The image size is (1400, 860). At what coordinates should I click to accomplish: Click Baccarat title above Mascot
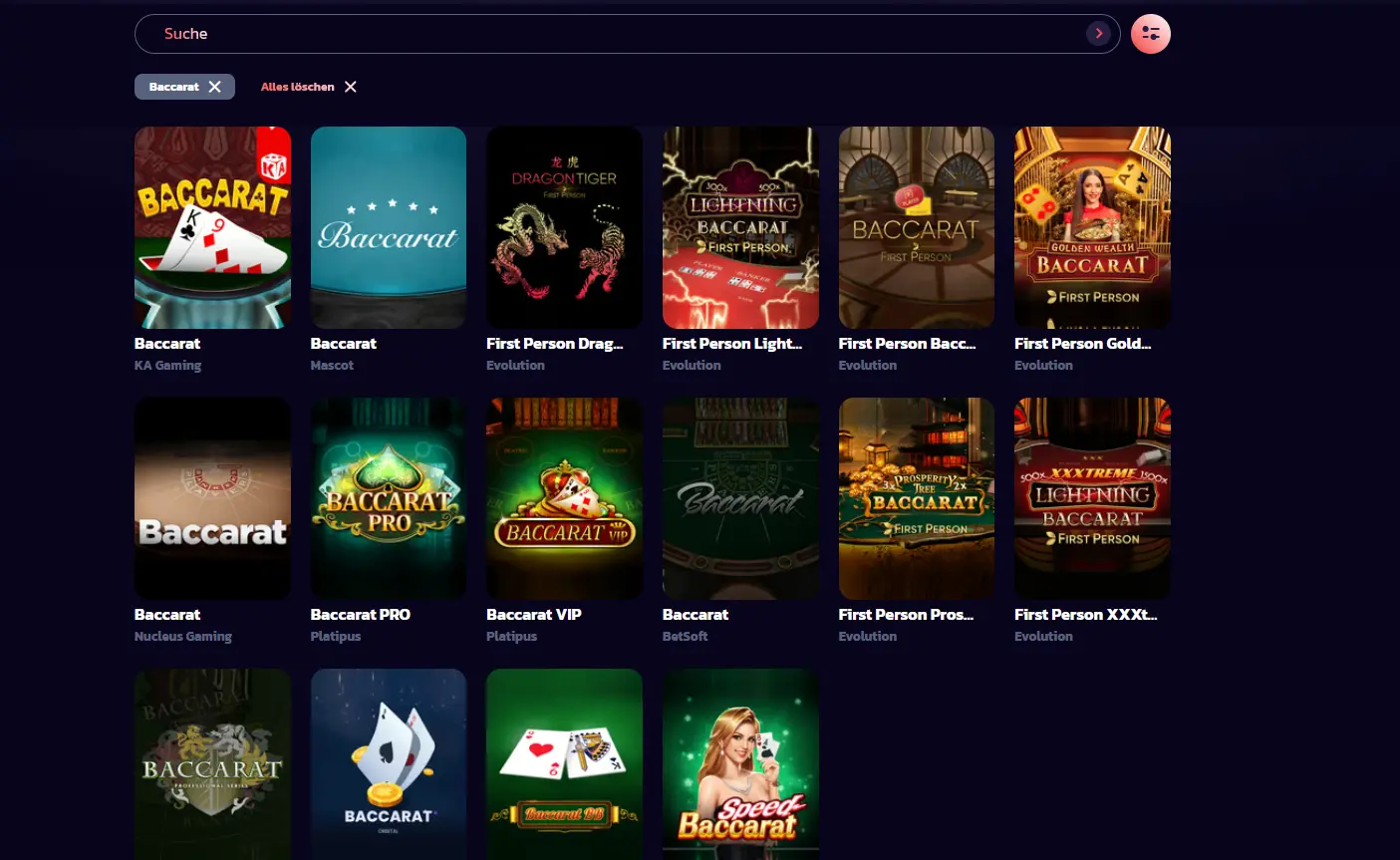click(x=343, y=344)
